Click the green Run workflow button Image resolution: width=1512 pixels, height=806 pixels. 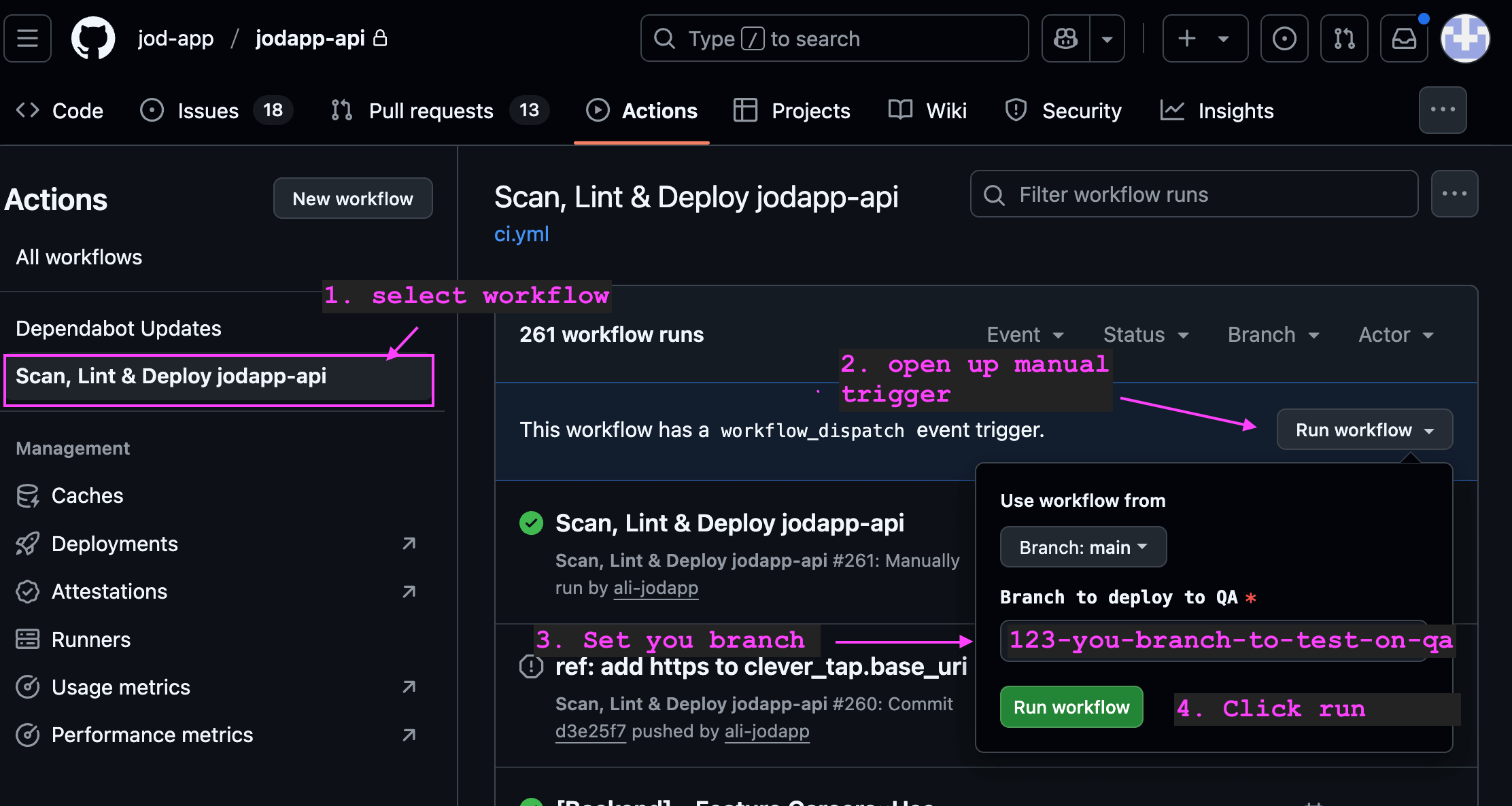[x=1071, y=707]
